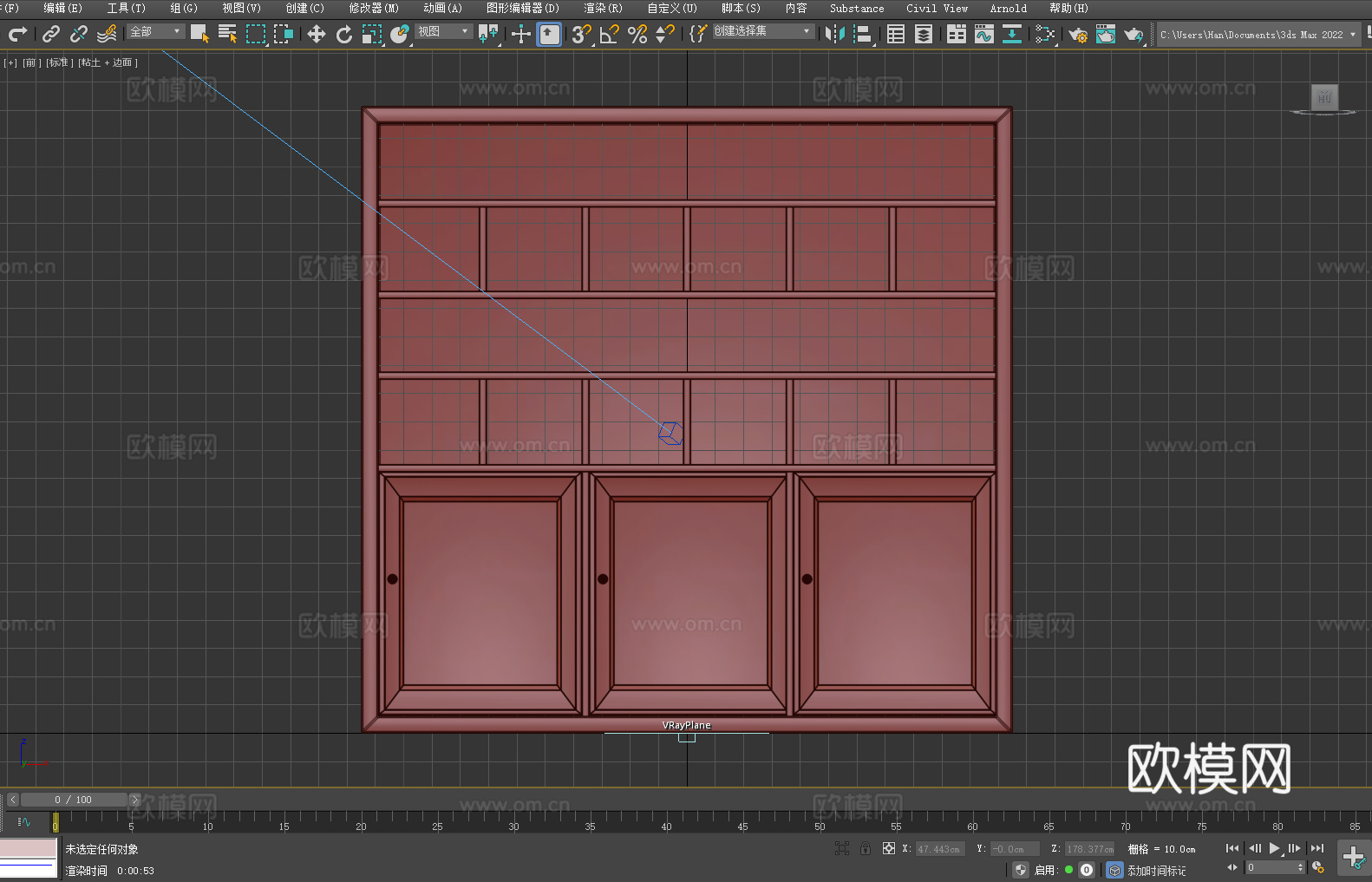The width and height of the screenshot is (1372, 882).
Task: Toggle Keyboard Shortcut Override button
Action: coord(549,34)
